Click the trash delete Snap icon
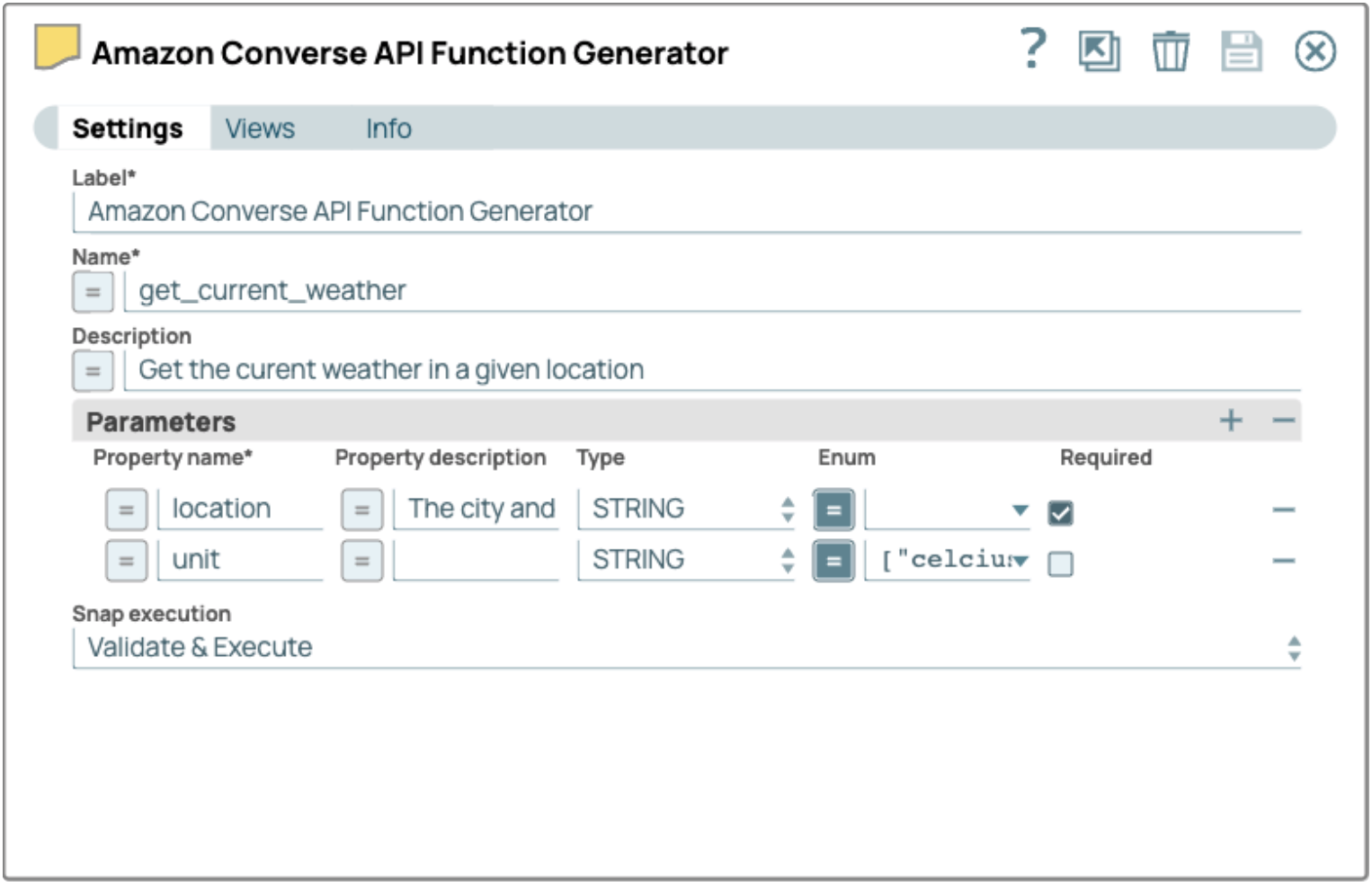 click(x=1170, y=51)
